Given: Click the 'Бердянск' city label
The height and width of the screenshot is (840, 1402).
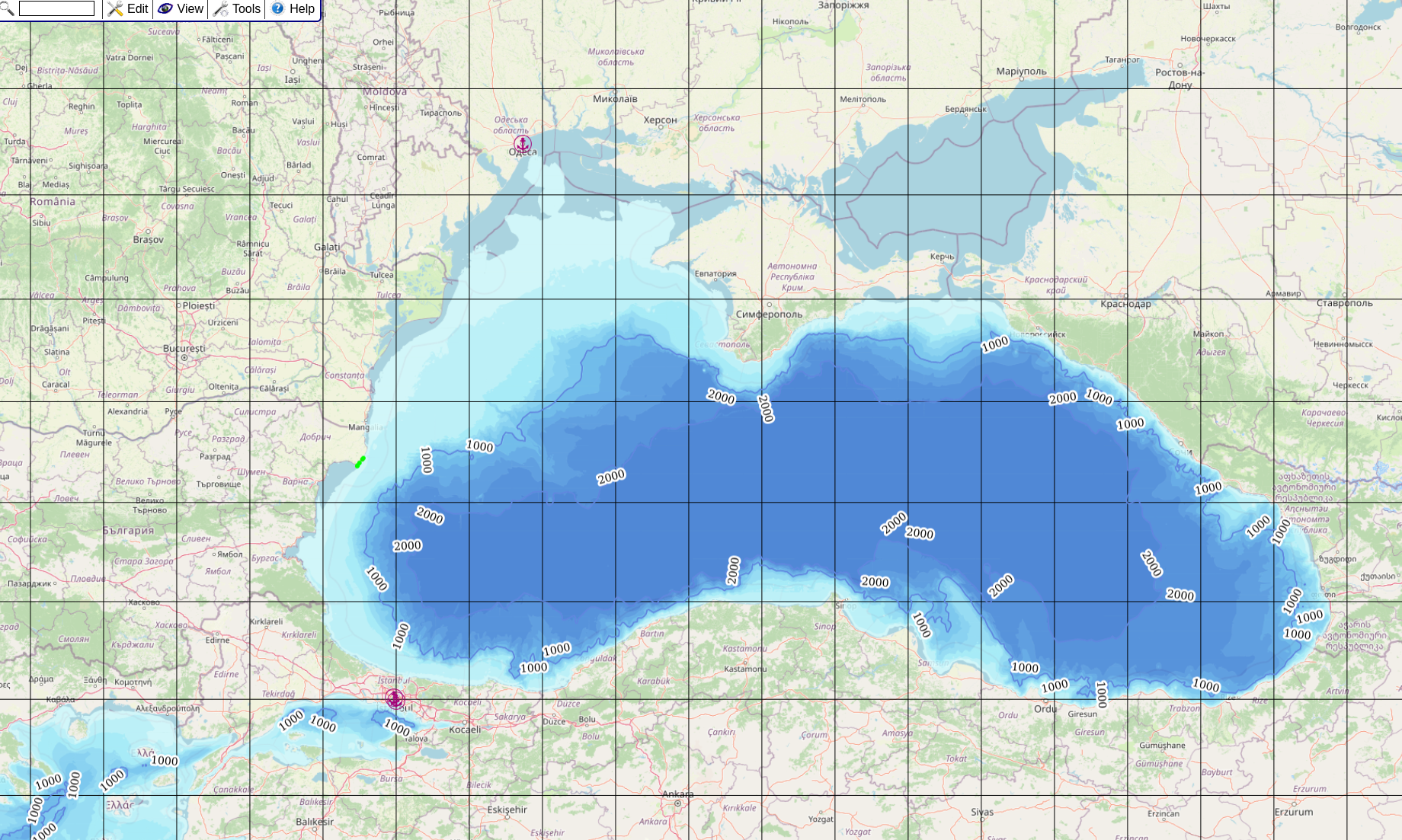Looking at the screenshot, I should click(x=965, y=109).
